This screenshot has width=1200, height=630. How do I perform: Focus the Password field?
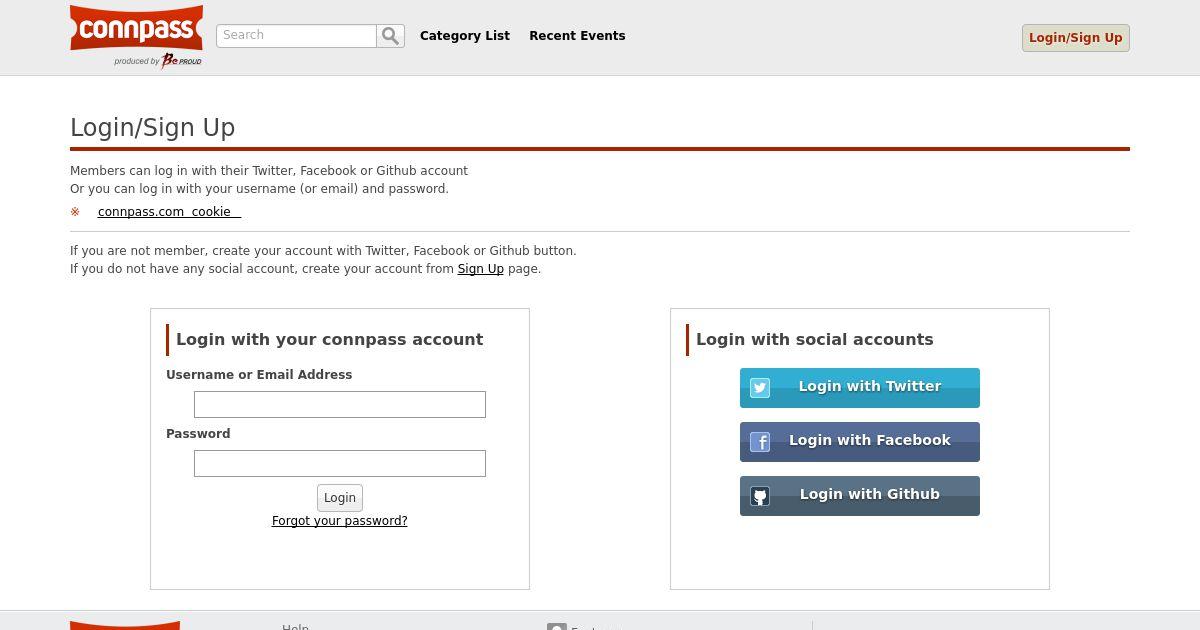pyautogui.click(x=340, y=463)
